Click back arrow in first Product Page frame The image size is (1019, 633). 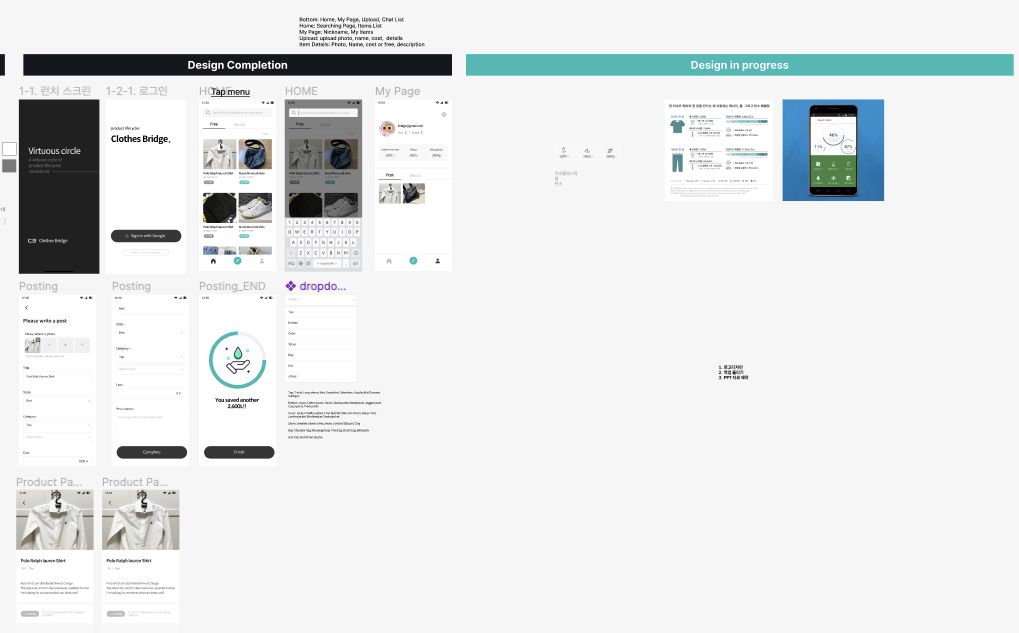click(x=24, y=502)
